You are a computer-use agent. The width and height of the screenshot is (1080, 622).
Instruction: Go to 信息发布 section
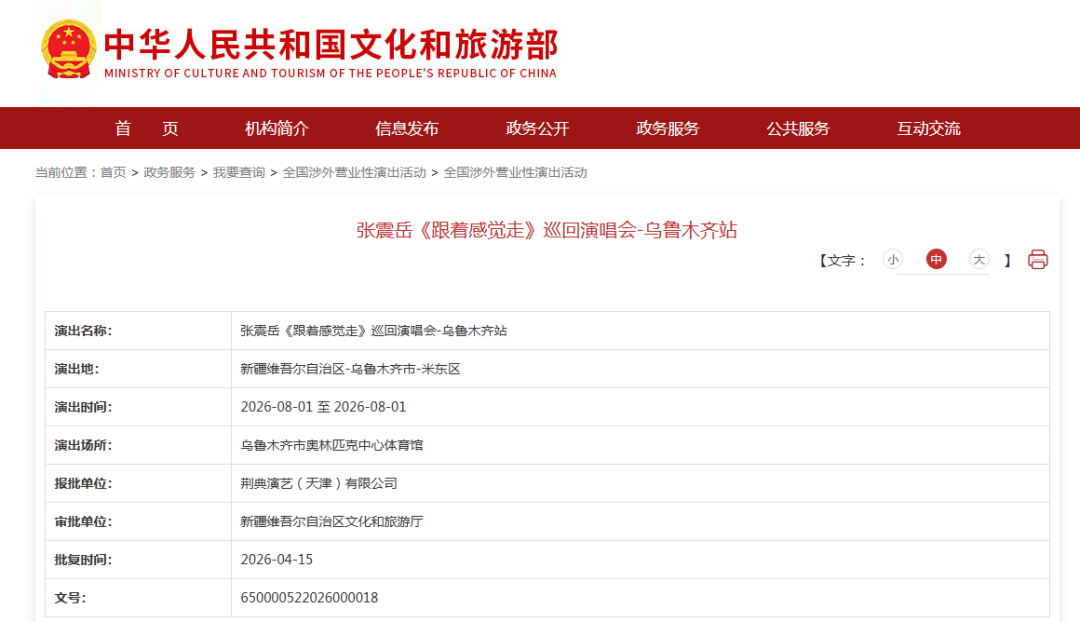pyautogui.click(x=407, y=128)
